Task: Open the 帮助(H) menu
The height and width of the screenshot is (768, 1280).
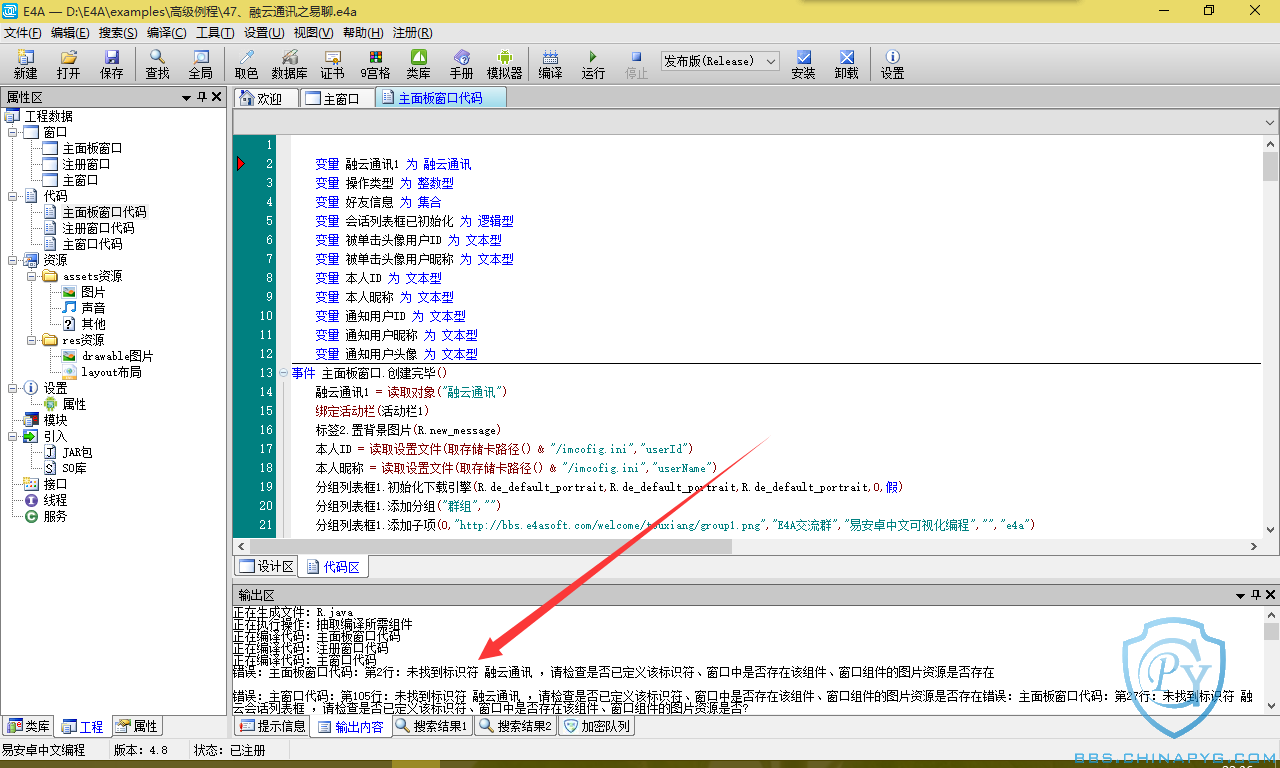Action: tap(362, 32)
